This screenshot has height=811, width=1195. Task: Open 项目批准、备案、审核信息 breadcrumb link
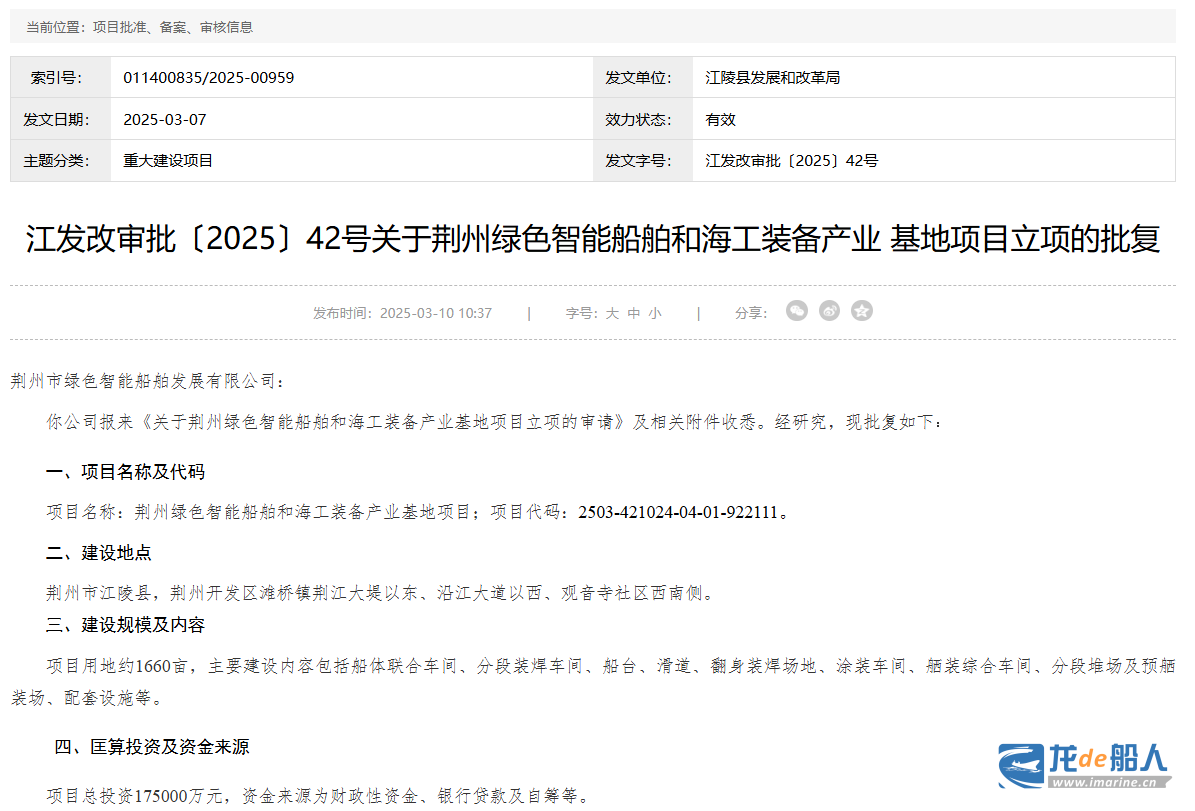point(173,27)
